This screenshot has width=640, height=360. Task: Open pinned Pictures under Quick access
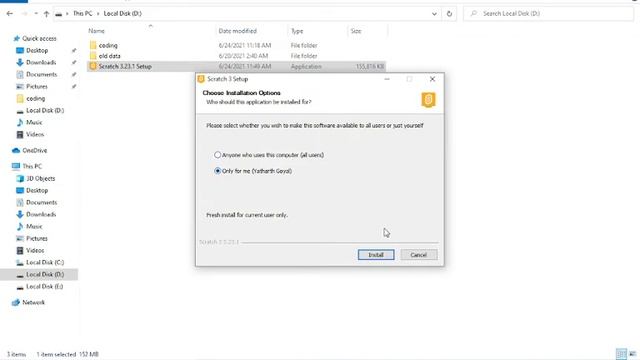tap(37, 87)
